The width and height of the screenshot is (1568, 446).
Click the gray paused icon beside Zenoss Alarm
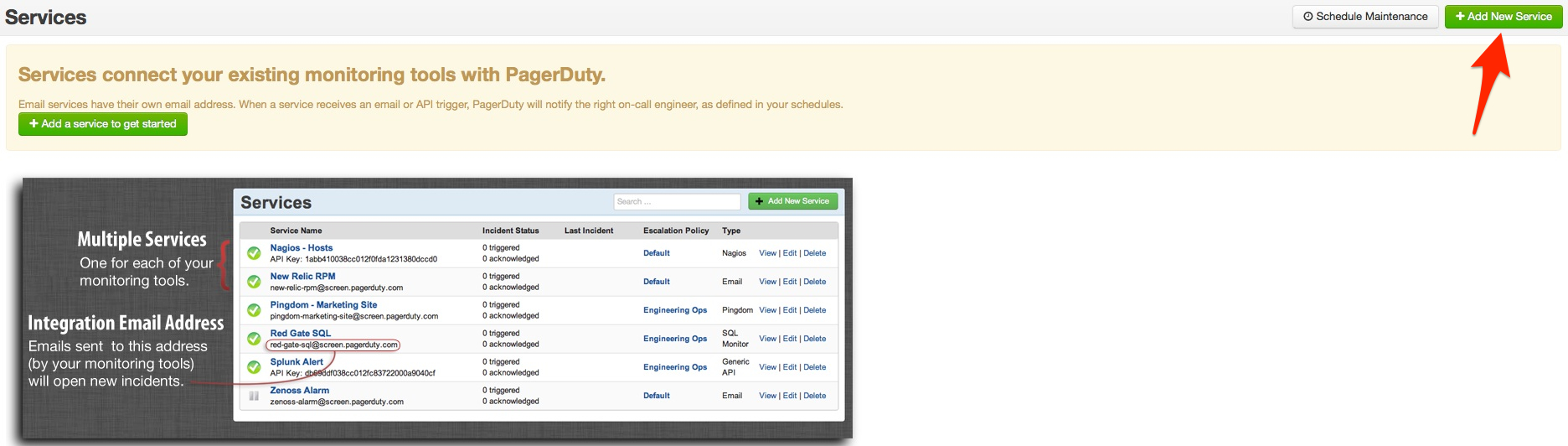[x=254, y=396]
